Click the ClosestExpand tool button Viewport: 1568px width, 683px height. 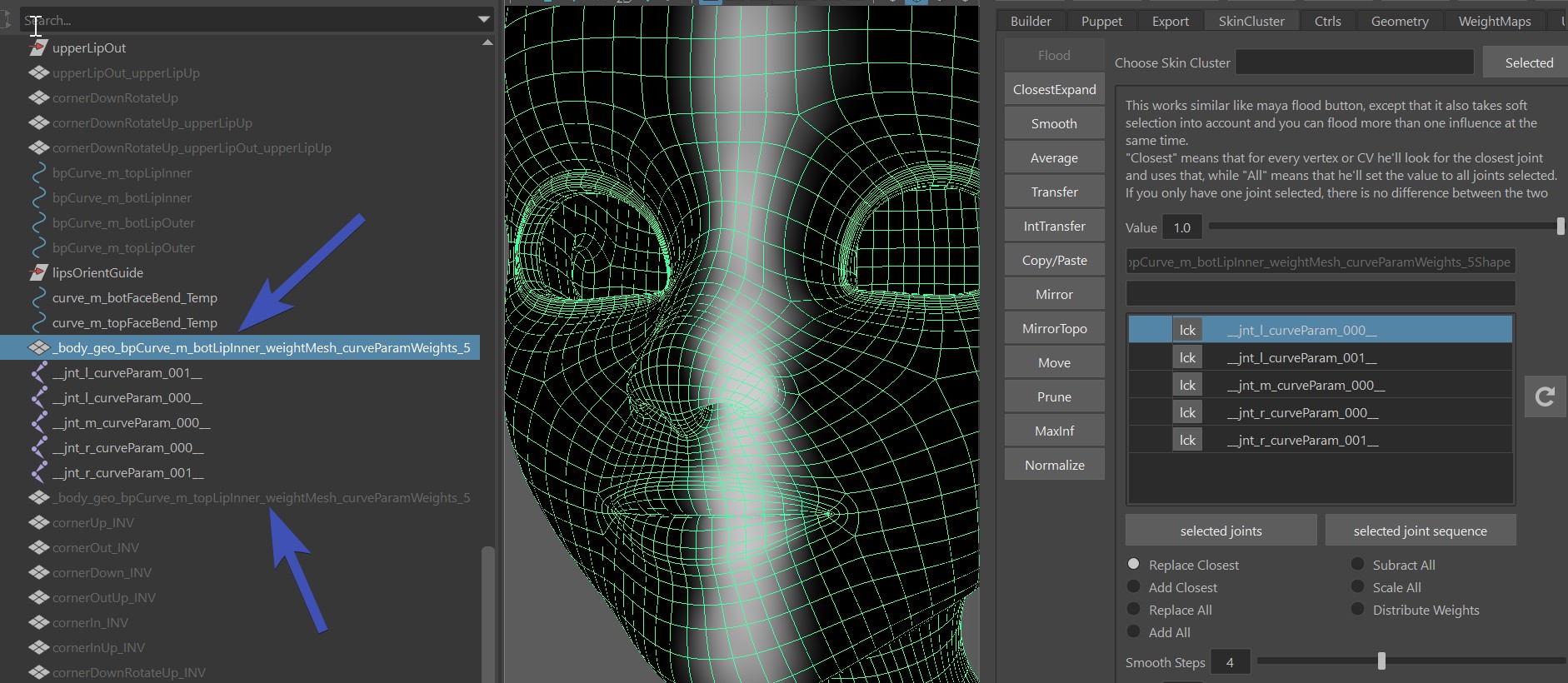1054,89
